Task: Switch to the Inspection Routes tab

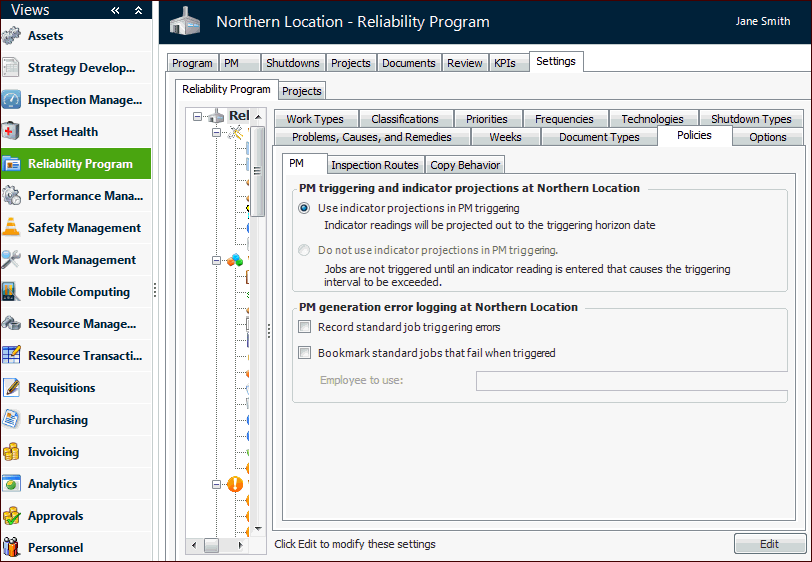Action: (375, 165)
